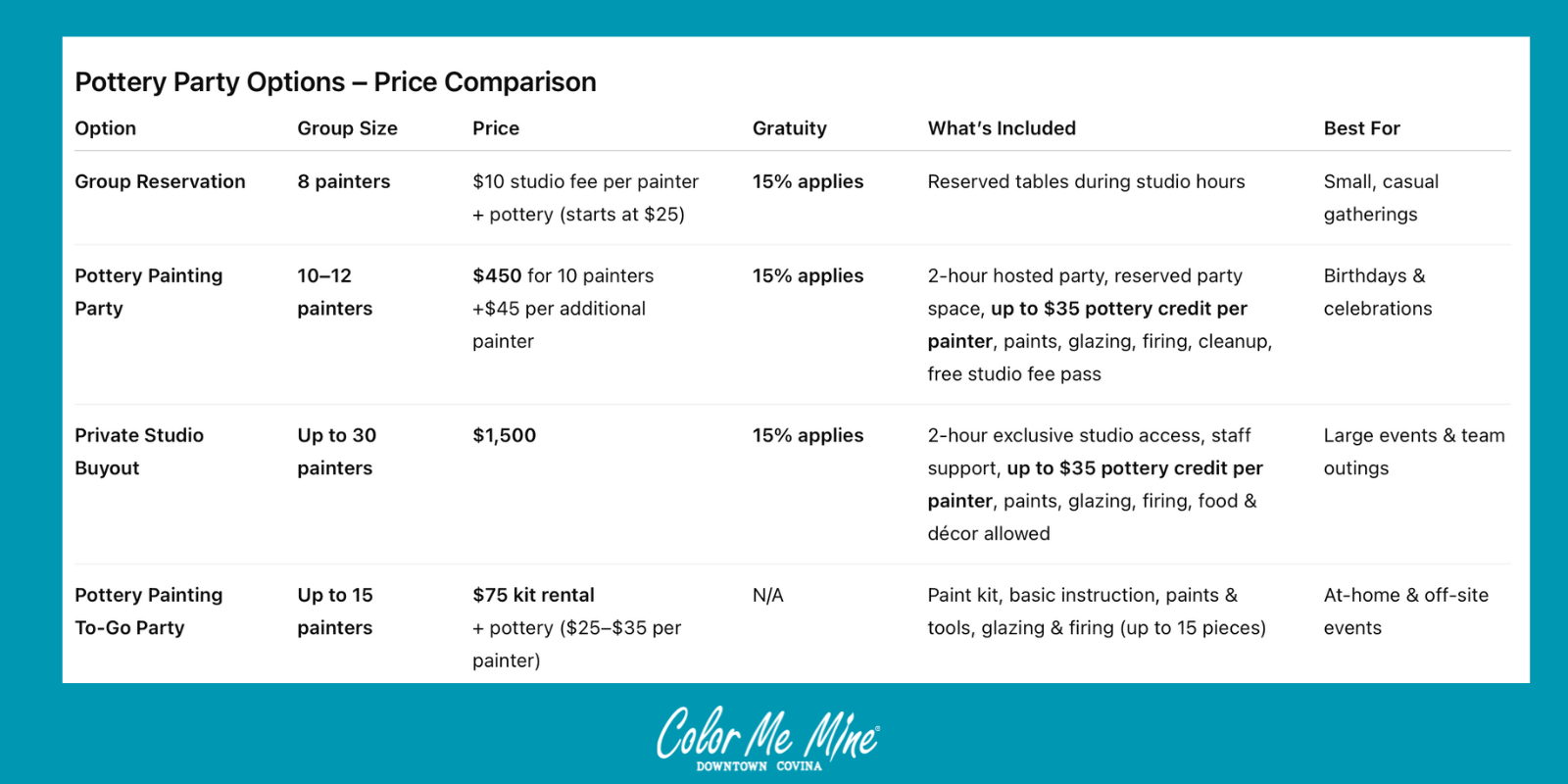Click the Price column header
The height and width of the screenshot is (784, 1568).
pyautogui.click(x=496, y=128)
